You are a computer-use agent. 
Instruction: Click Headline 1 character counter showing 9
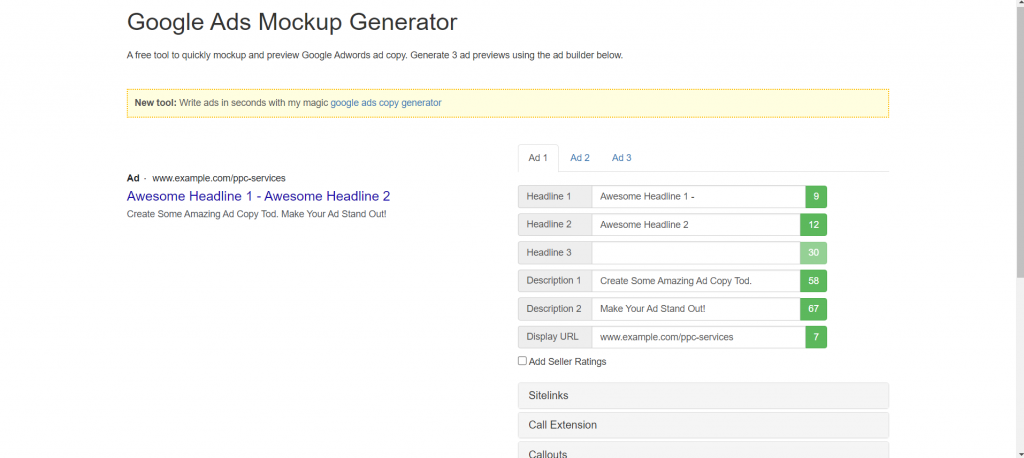coord(816,197)
